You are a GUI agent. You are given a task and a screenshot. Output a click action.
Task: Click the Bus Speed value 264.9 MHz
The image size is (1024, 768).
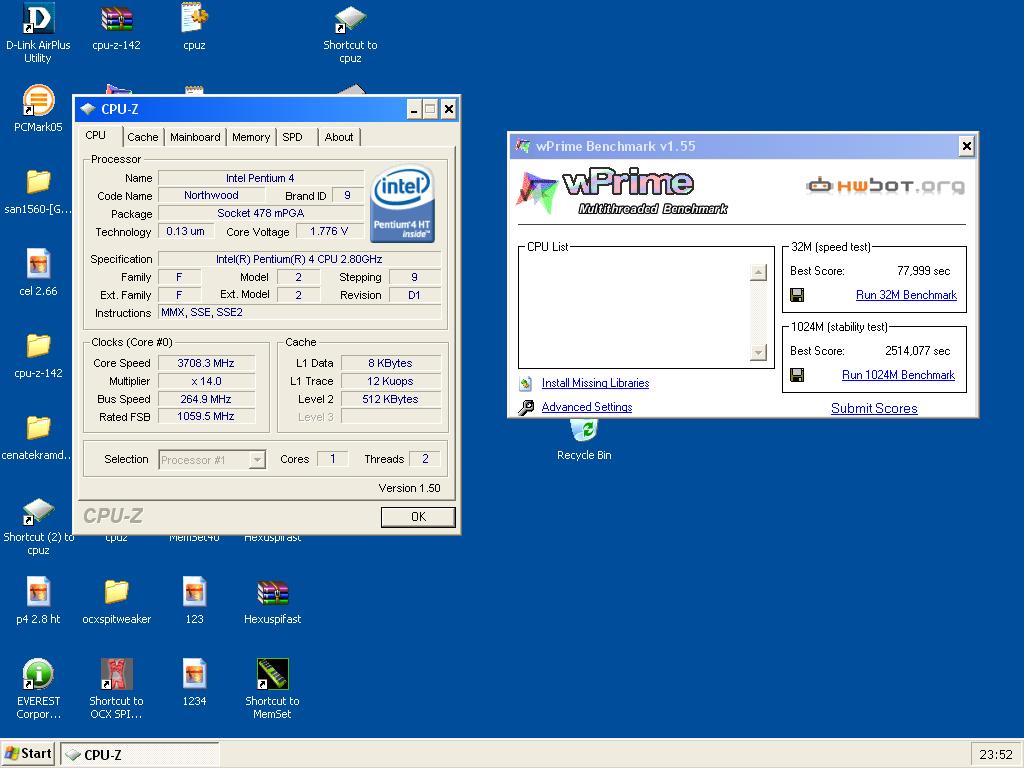click(206, 399)
